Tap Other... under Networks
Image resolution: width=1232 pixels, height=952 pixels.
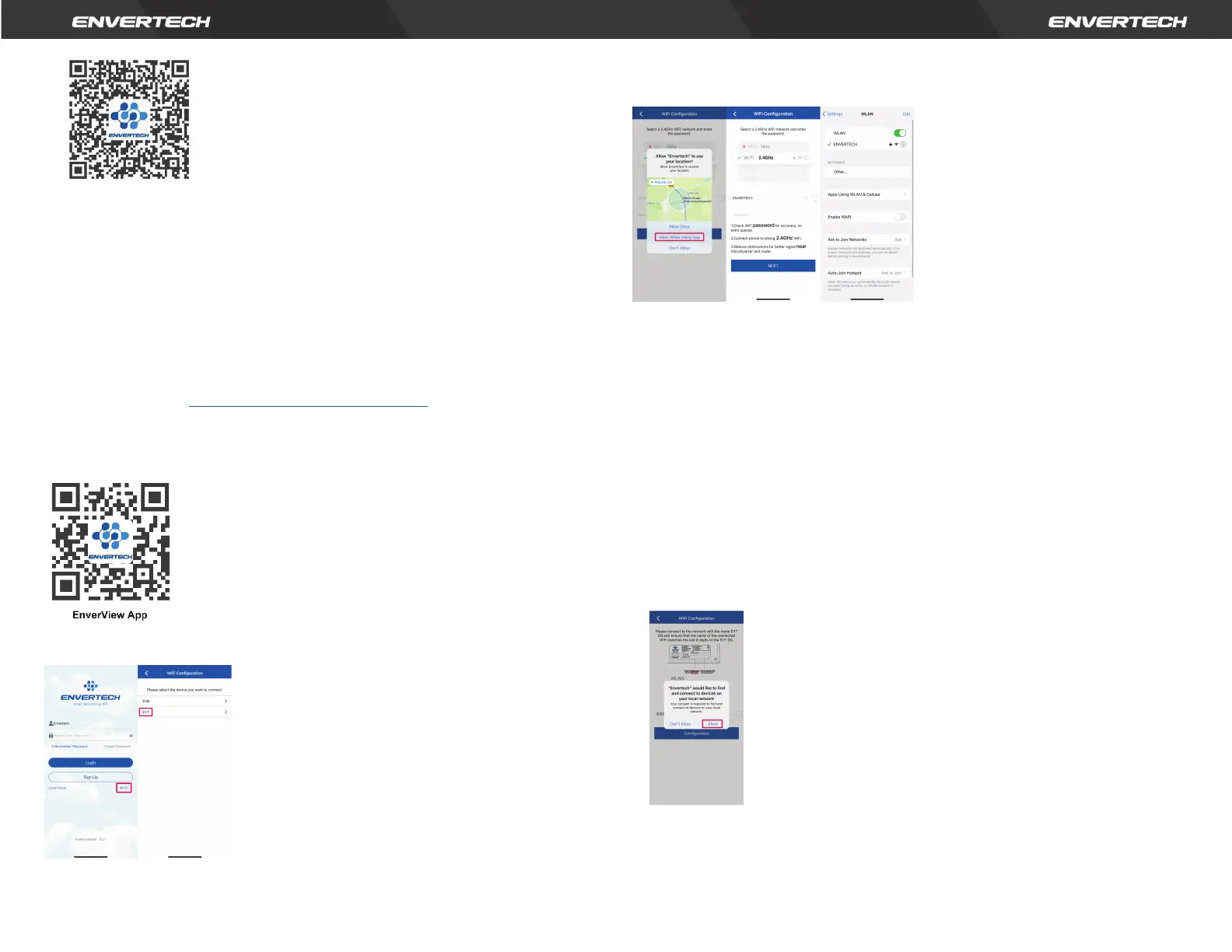click(x=866, y=172)
